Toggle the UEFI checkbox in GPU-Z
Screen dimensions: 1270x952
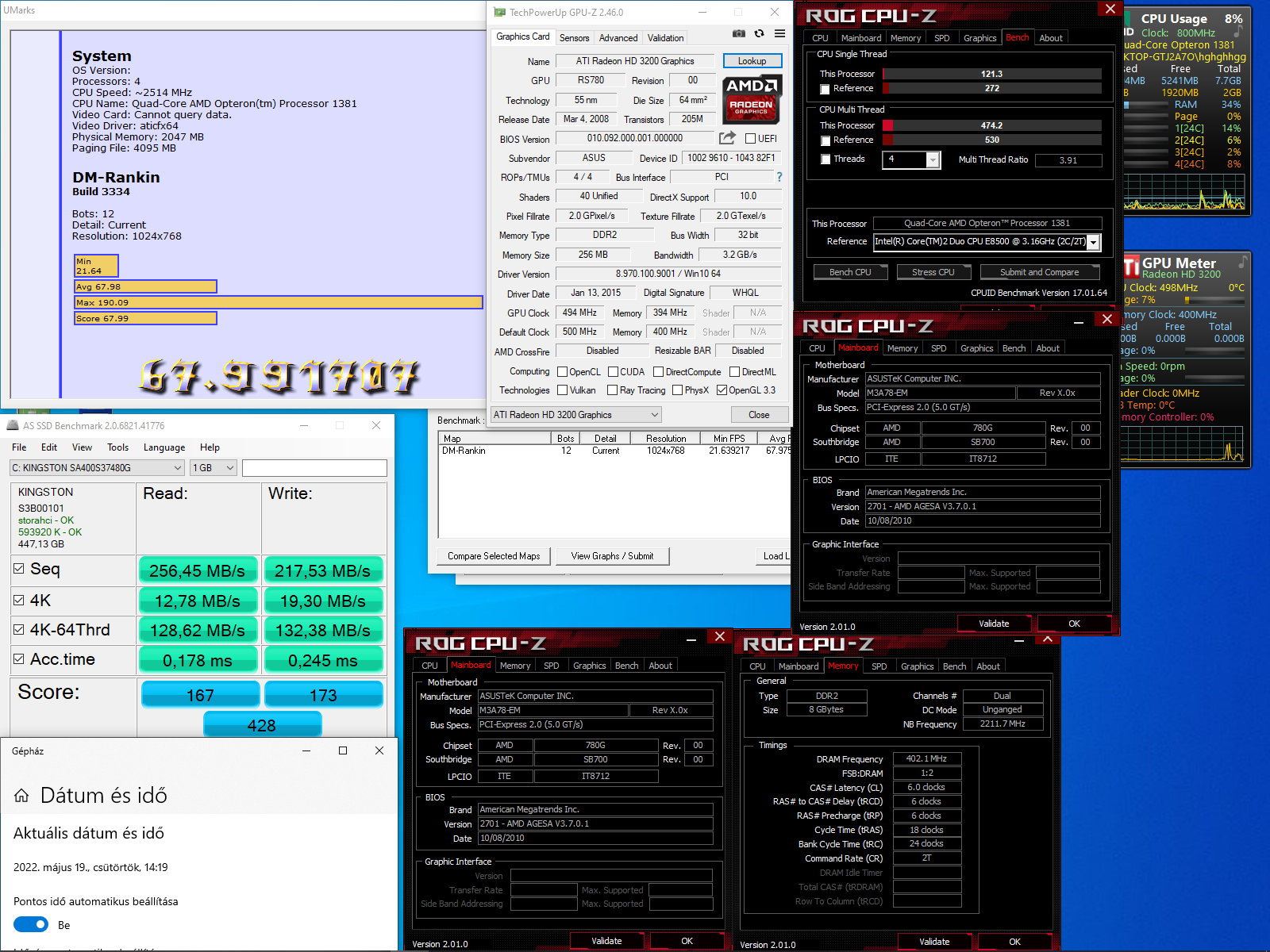click(750, 139)
